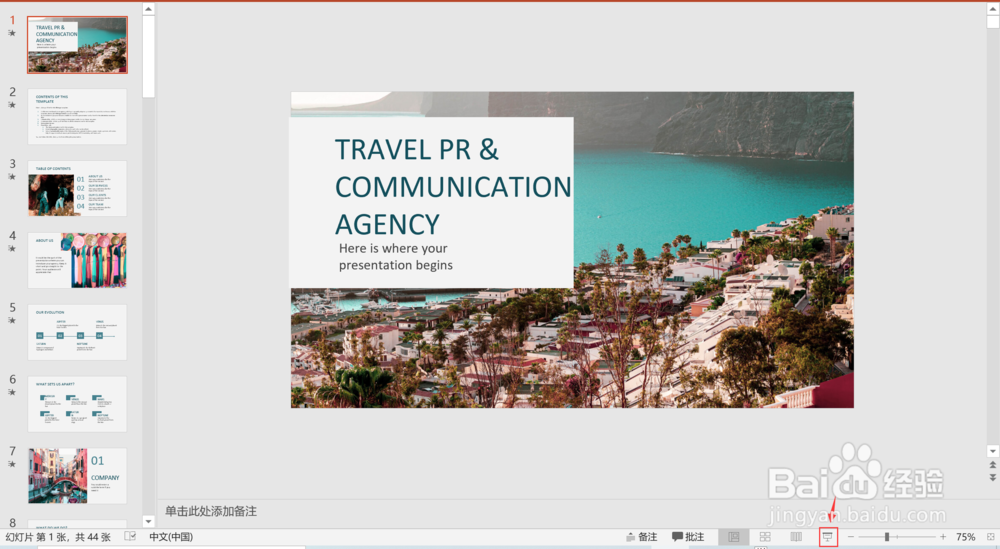Screen dimensions: 1000x549
Task: Select slide 7 Company thumbnail
Action: 77,476
